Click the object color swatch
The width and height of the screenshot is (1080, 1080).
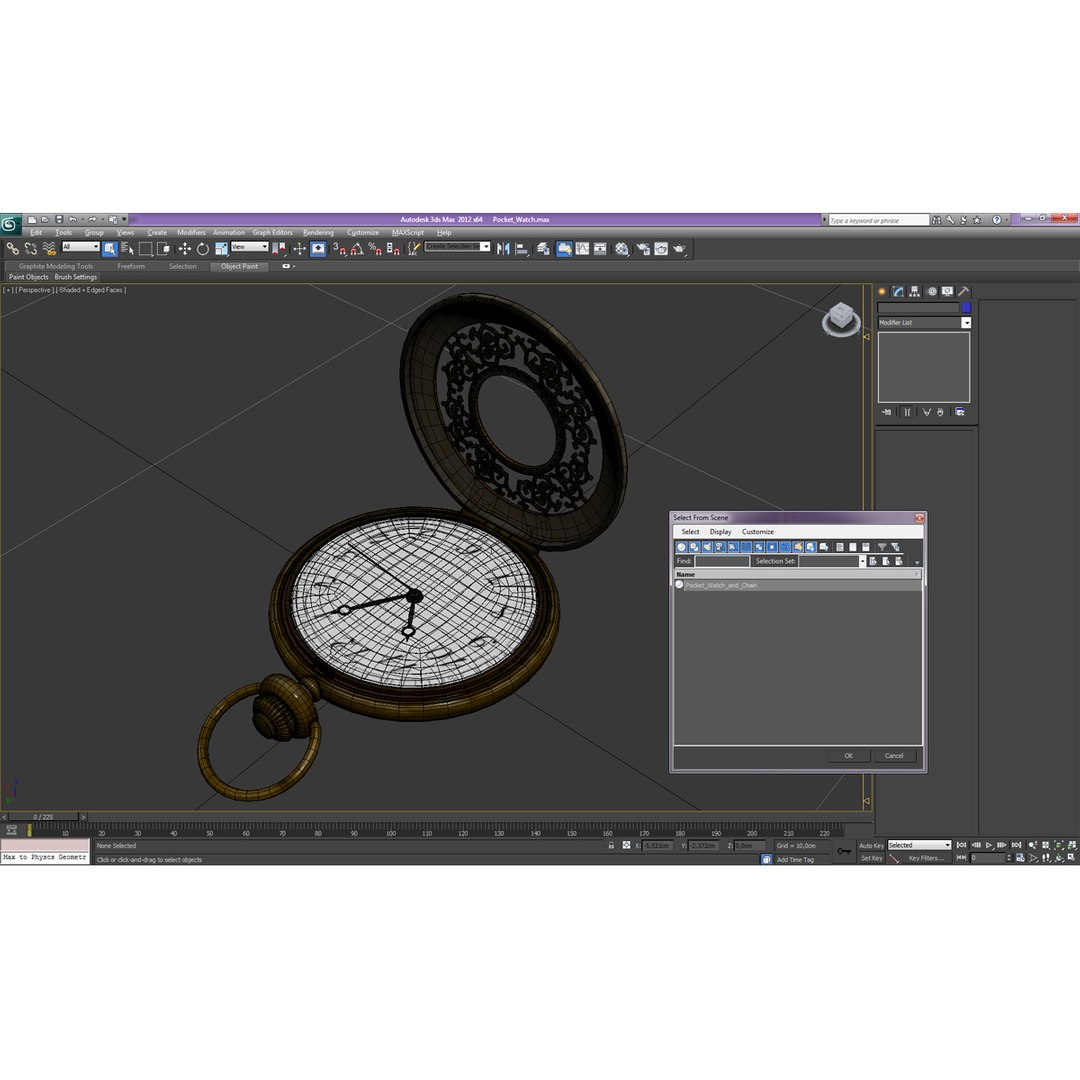(966, 307)
